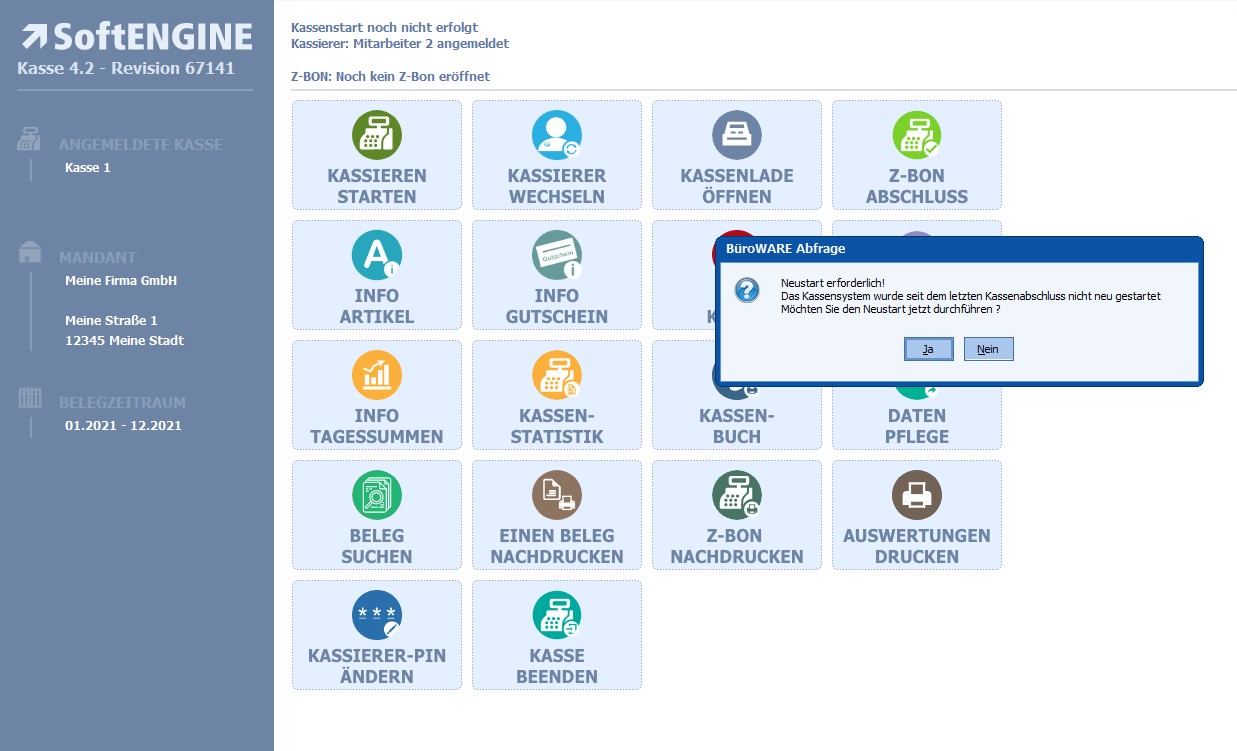Click the Info Gutschein voucher icon
The width and height of the screenshot is (1237, 751).
tap(557, 256)
